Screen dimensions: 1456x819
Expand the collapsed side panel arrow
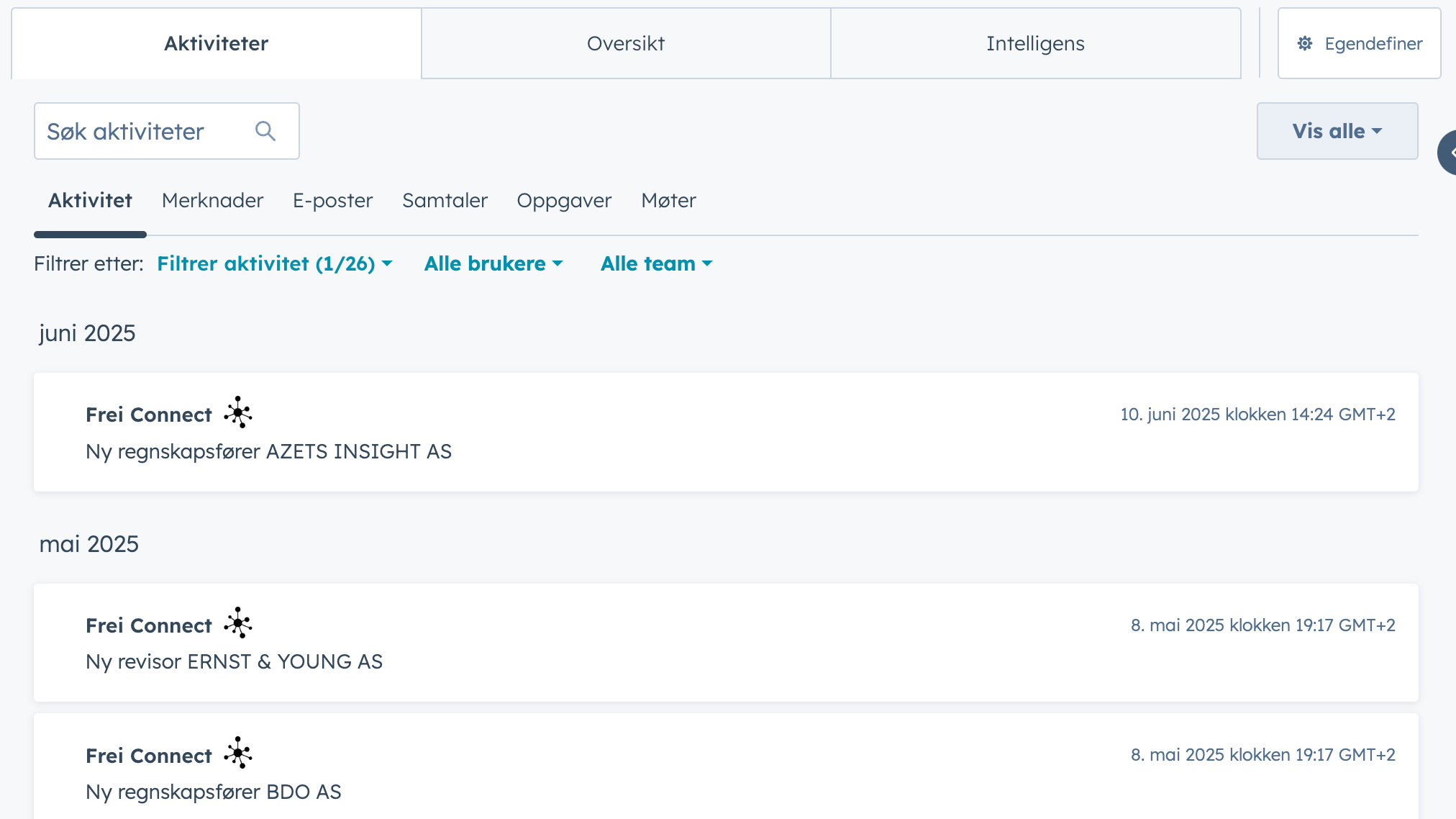pyautogui.click(x=1449, y=153)
